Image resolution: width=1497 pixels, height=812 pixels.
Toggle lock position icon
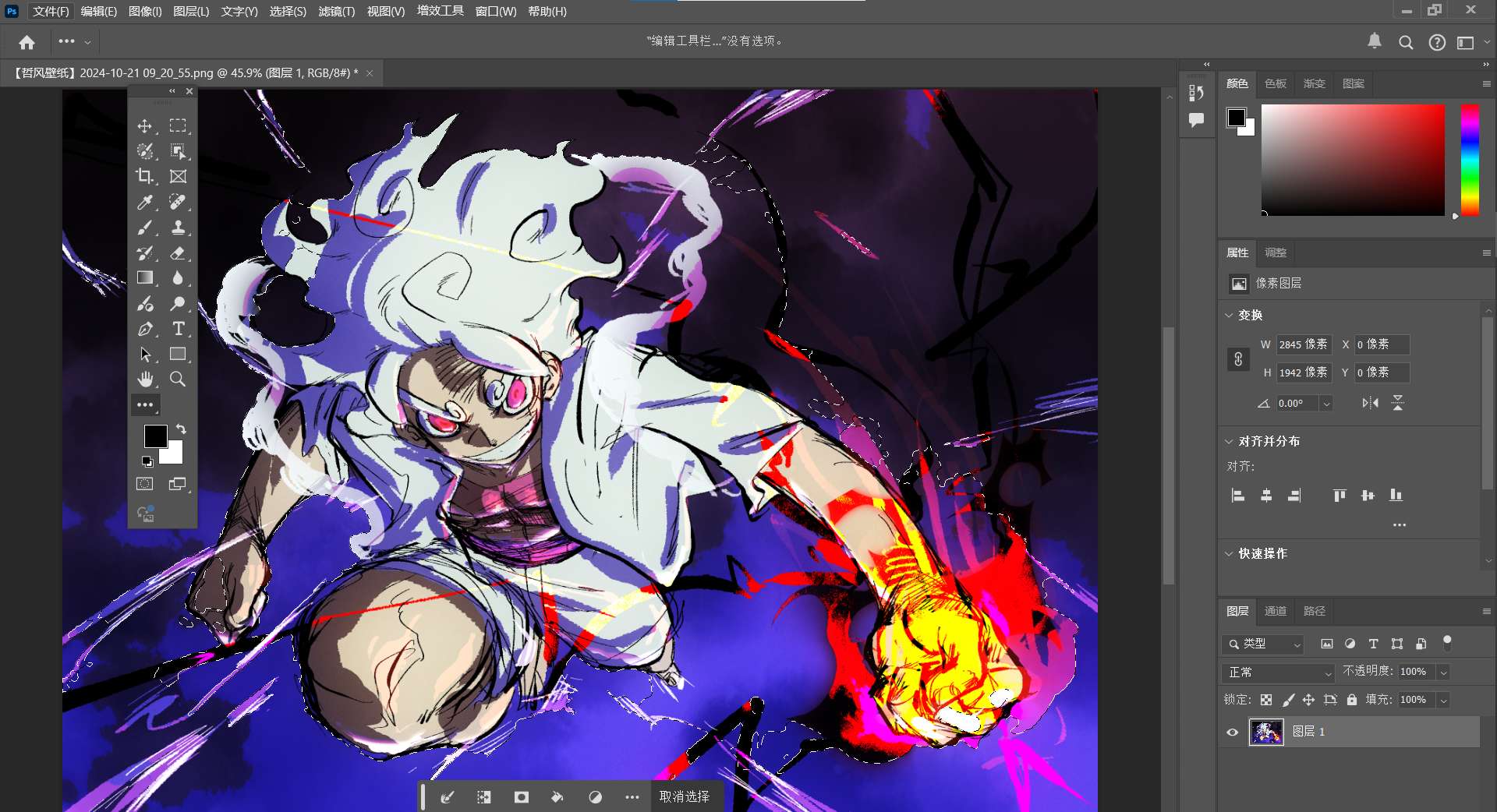tap(1309, 700)
